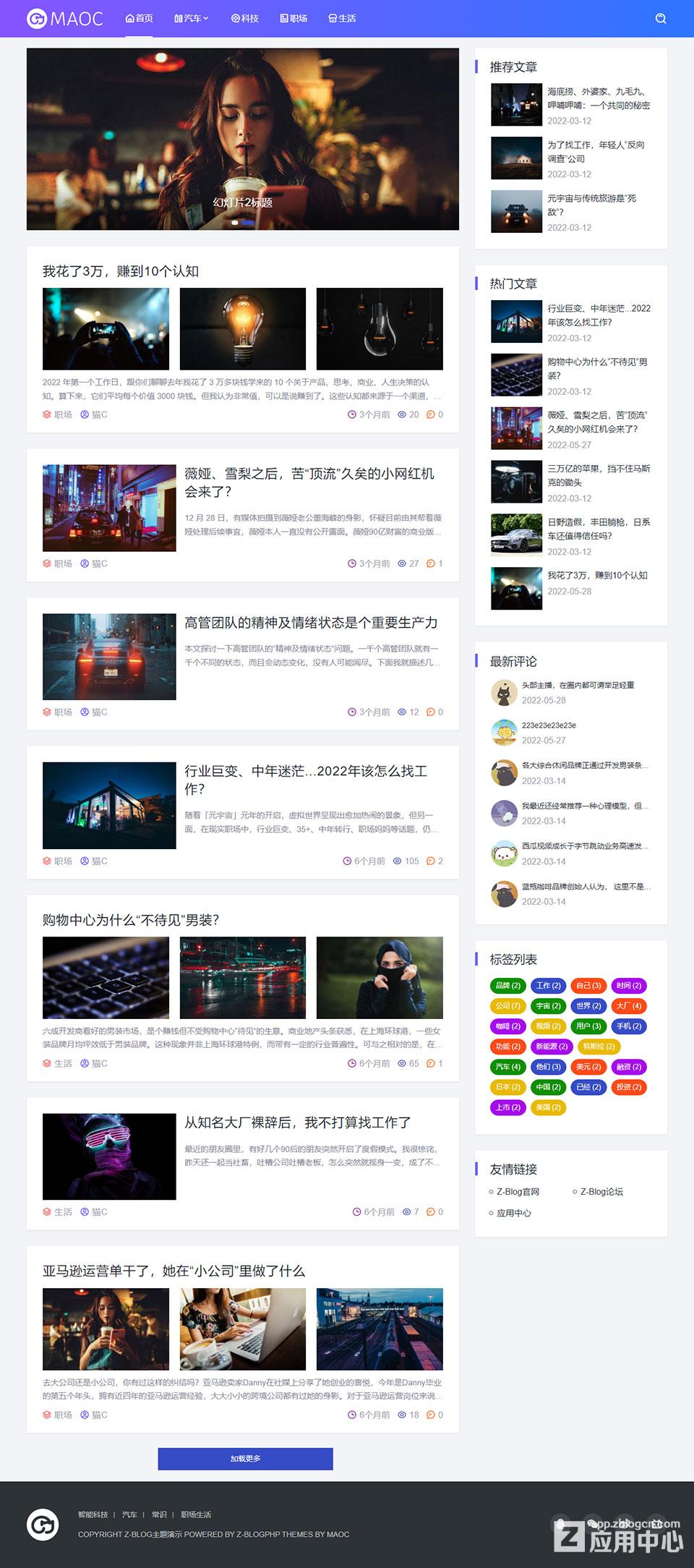Open 应用中心 friend link
The width and height of the screenshot is (694, 1568).
(514, 1214)
